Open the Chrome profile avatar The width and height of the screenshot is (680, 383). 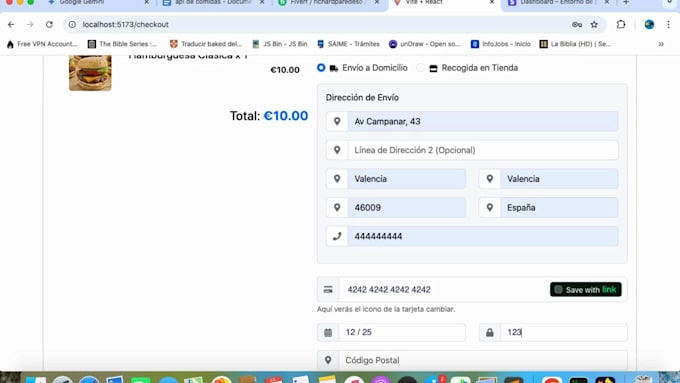click(x=649, y=24)
